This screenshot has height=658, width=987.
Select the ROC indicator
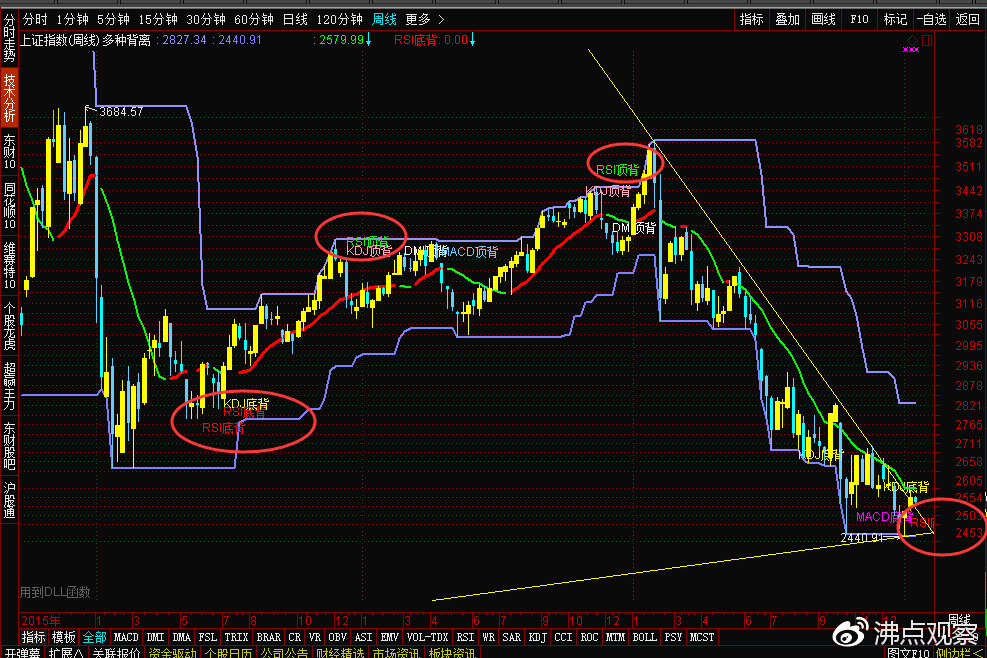click(589, 637)
